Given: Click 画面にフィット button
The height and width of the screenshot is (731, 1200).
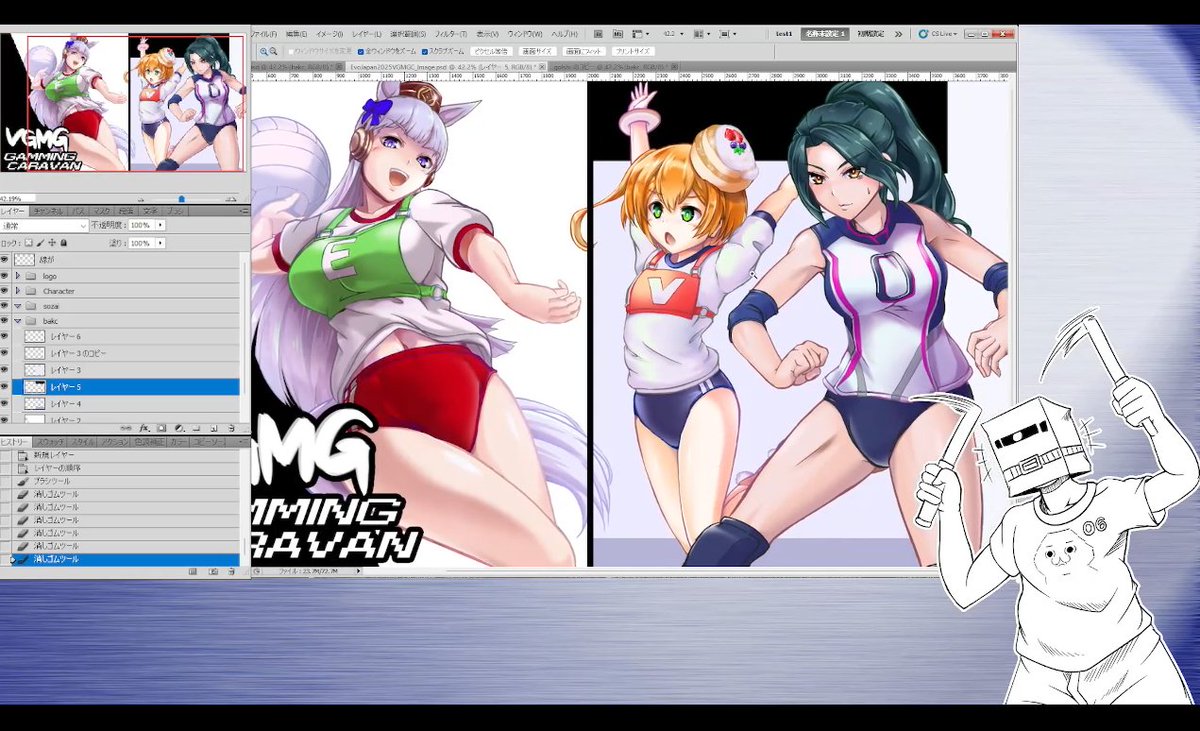Looking at the screenshot, I should click(x=583, y=51).
